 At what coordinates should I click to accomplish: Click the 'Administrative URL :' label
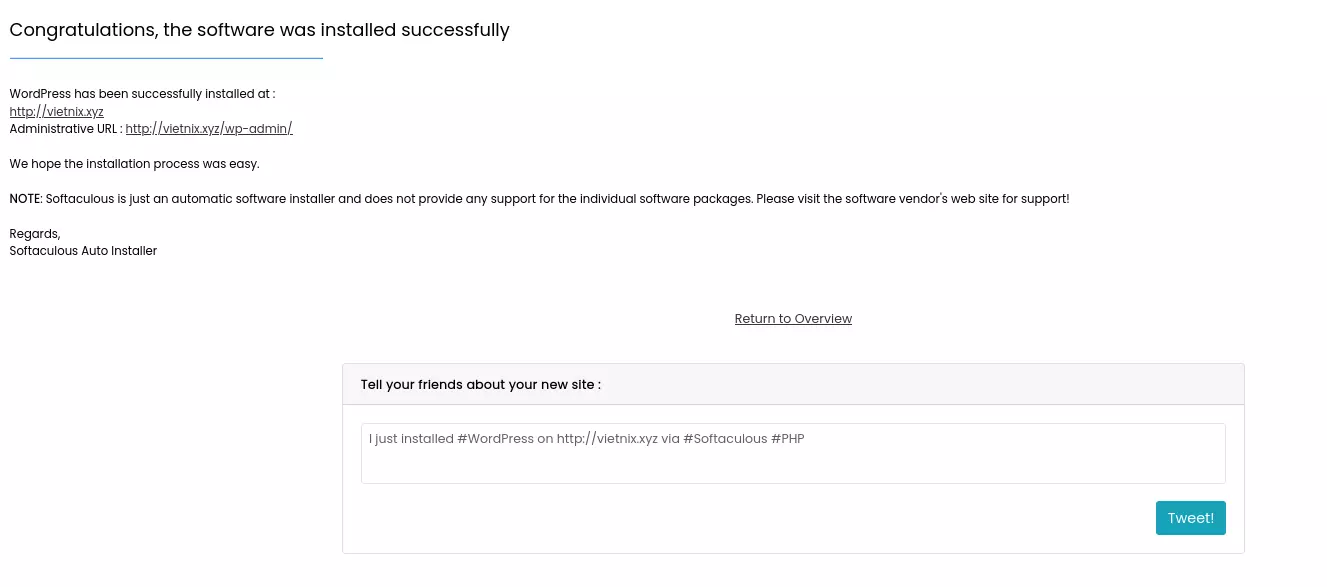coord(66,129)
